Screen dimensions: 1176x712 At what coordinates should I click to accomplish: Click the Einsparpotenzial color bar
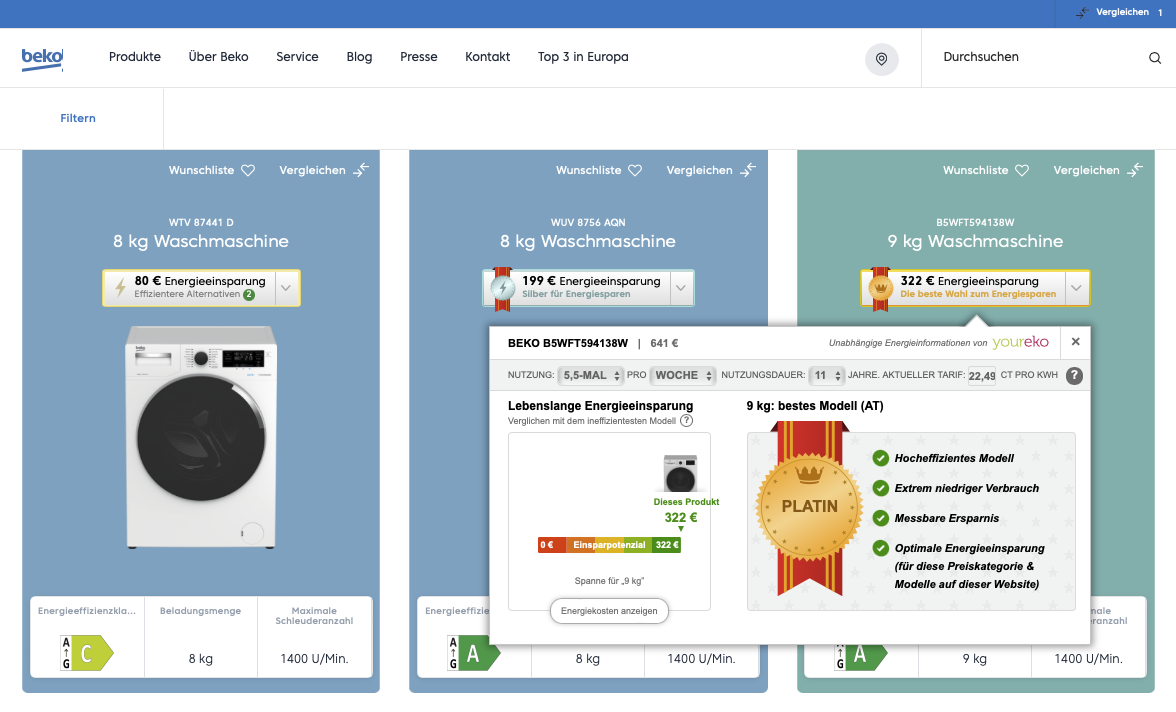tap(609, 545)
